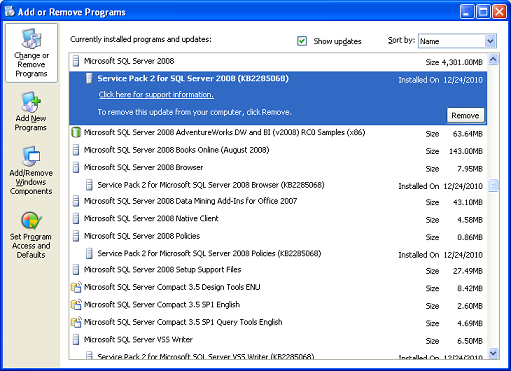The image size is (511, 371).
Task: Click the Sort by Name combo box field
Action: pyautogui.click(x=457, y=41)
